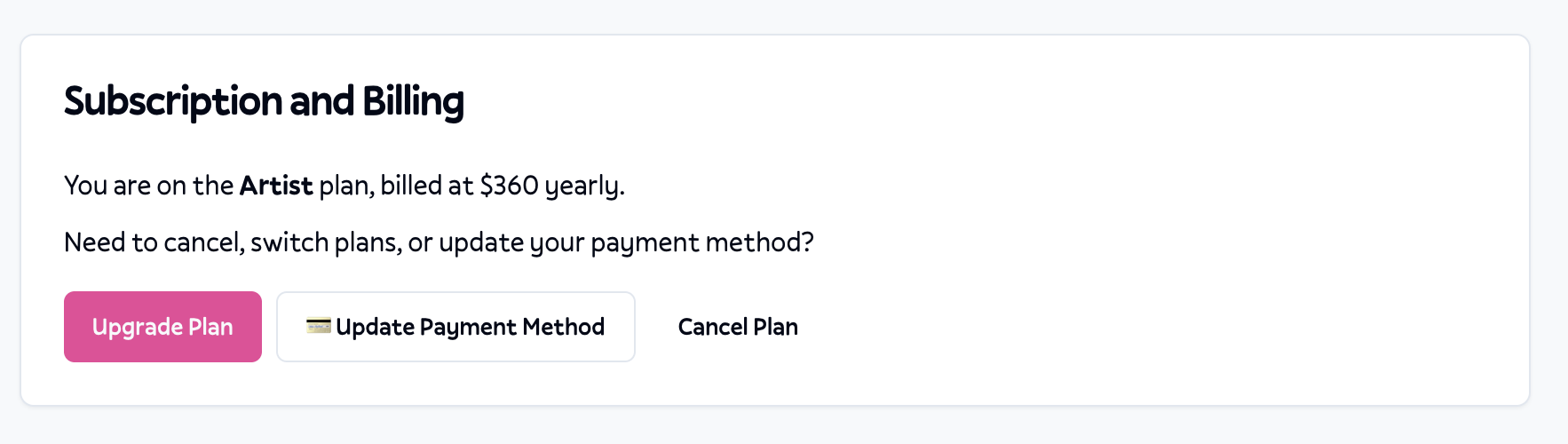The image size is (1568, 444).
Task: Click the word "yearly" in billing text
Action: click(583, 186)
